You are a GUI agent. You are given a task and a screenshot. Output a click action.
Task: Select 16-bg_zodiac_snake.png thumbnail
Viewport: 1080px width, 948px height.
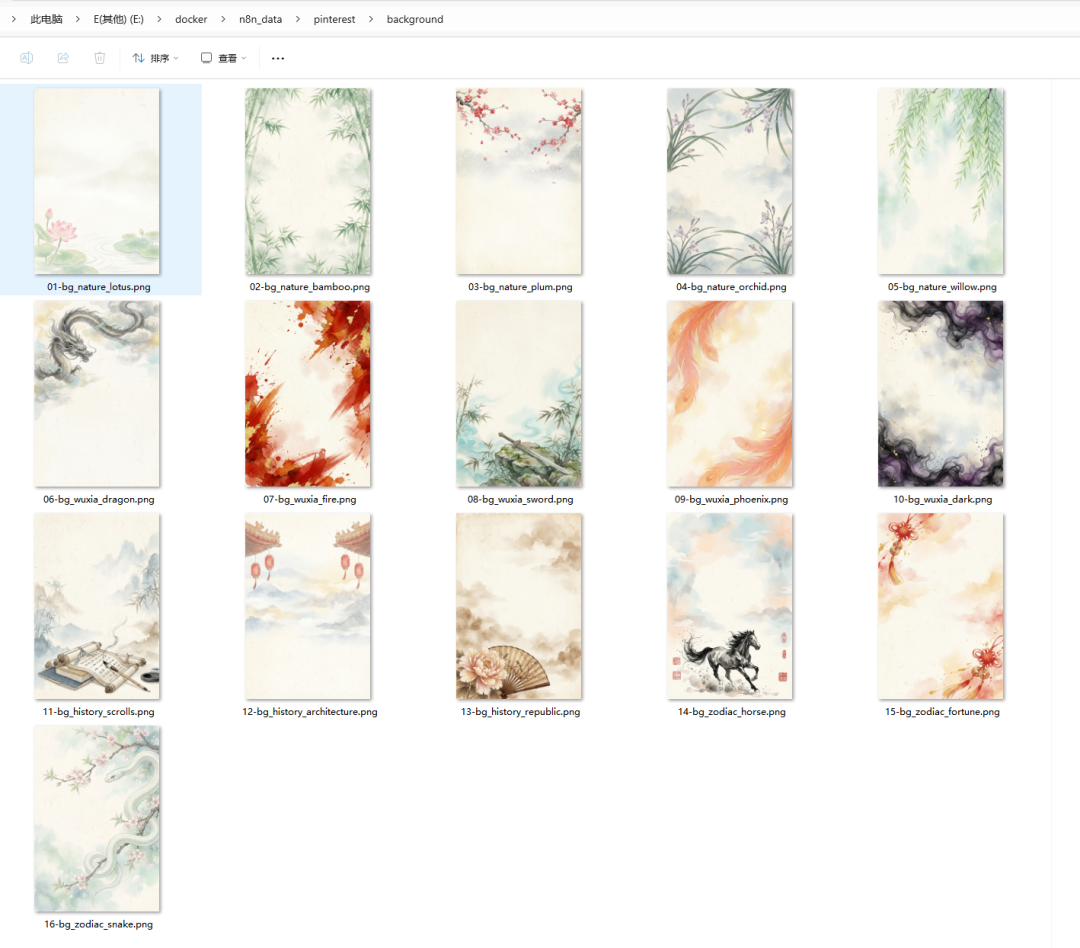[97, 819]
